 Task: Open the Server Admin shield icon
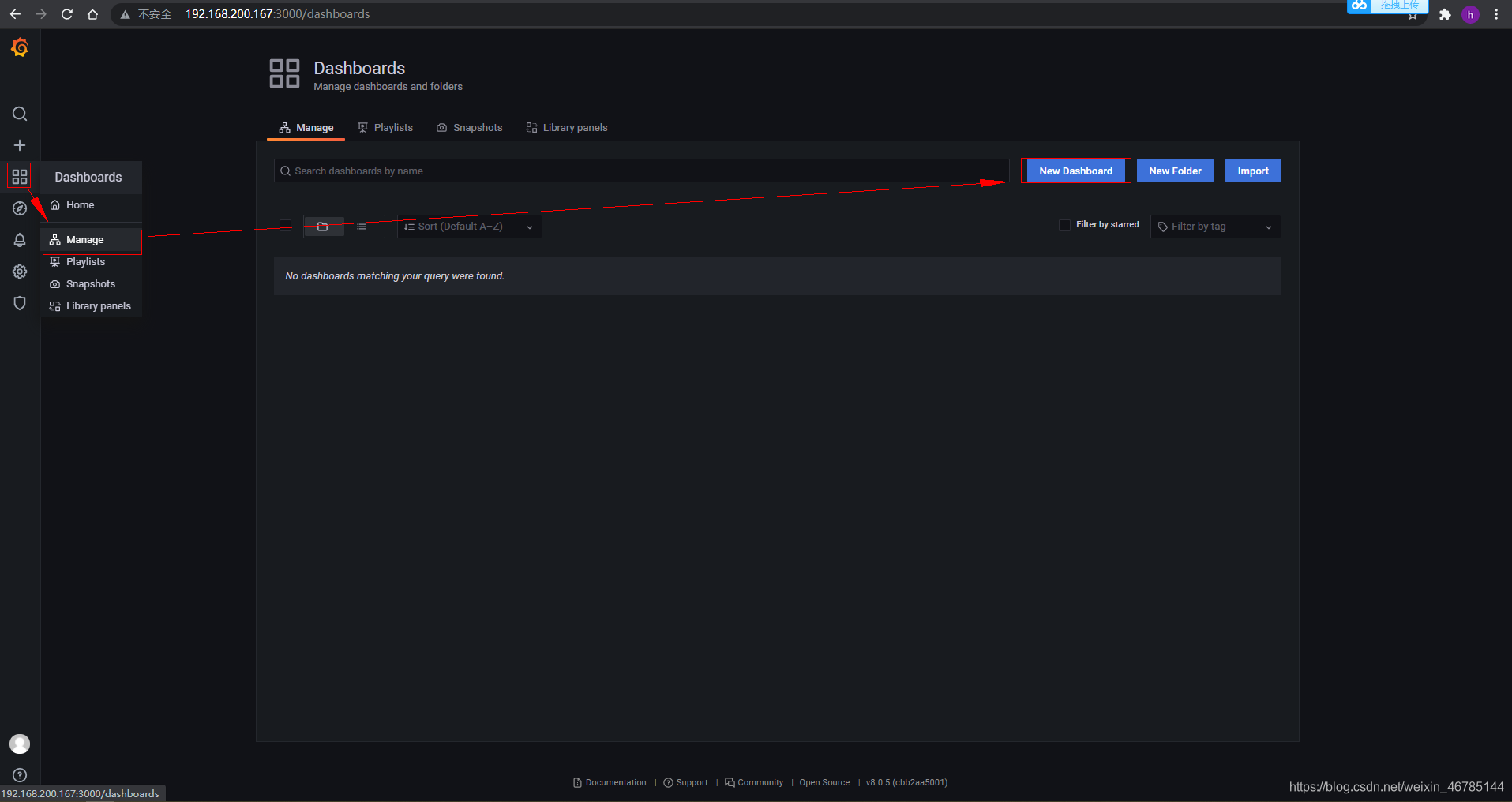click(x=20, y=303)
